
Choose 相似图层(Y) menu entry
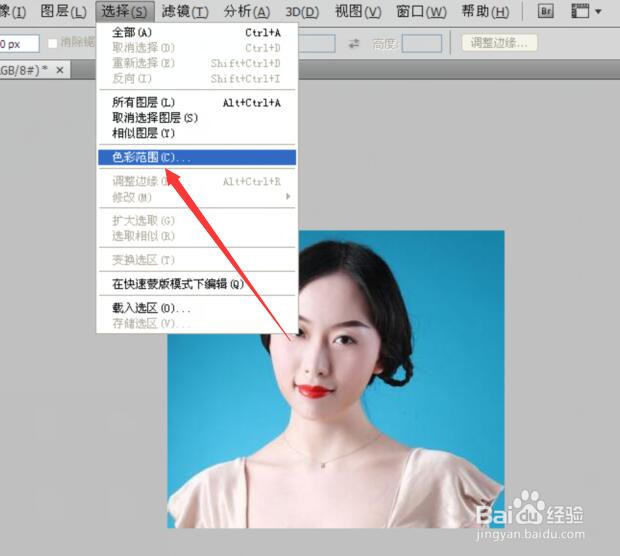coord(197,133)
